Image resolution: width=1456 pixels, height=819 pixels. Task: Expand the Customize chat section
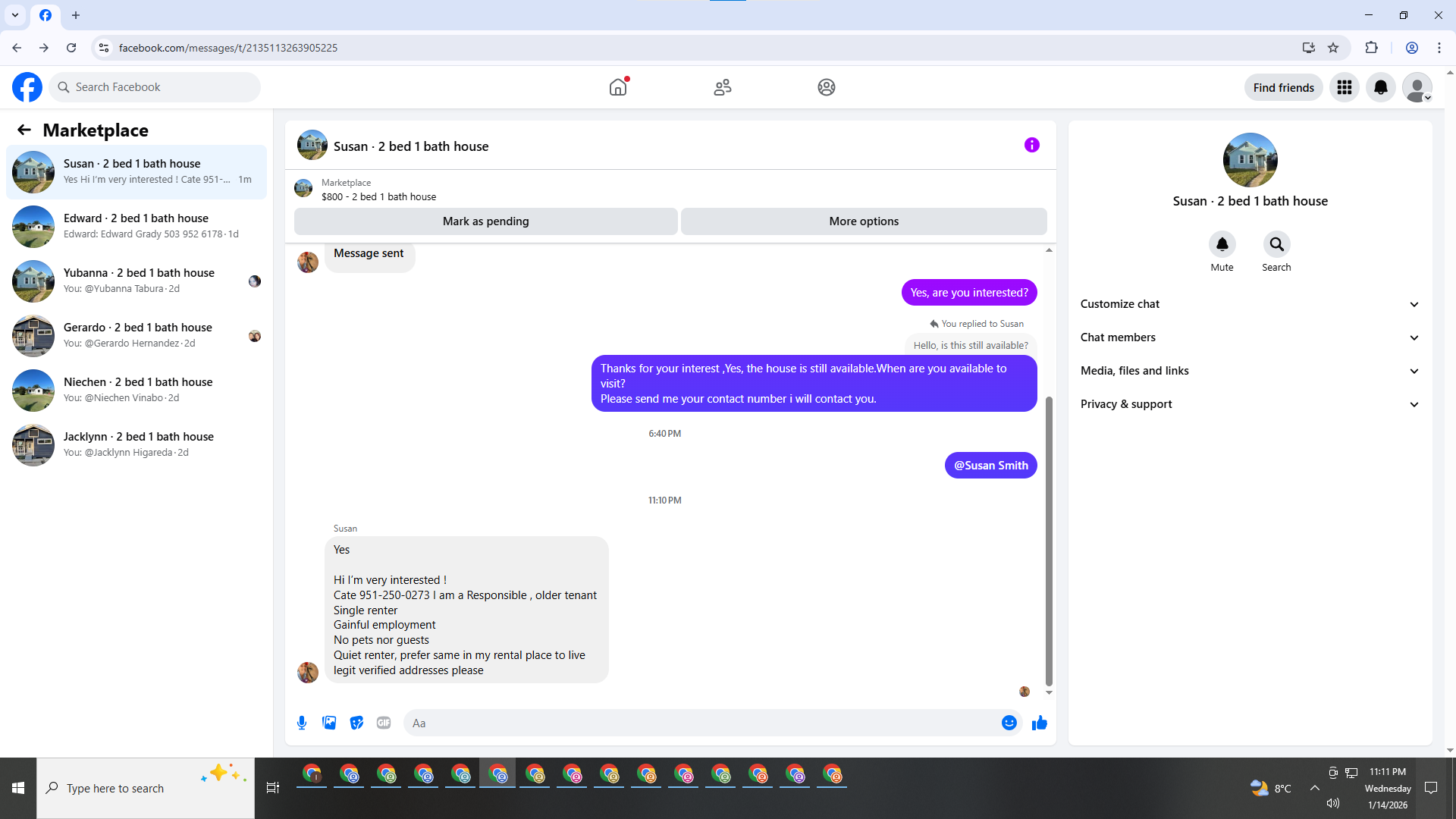pyautogui.click(x=1249, y=304)
